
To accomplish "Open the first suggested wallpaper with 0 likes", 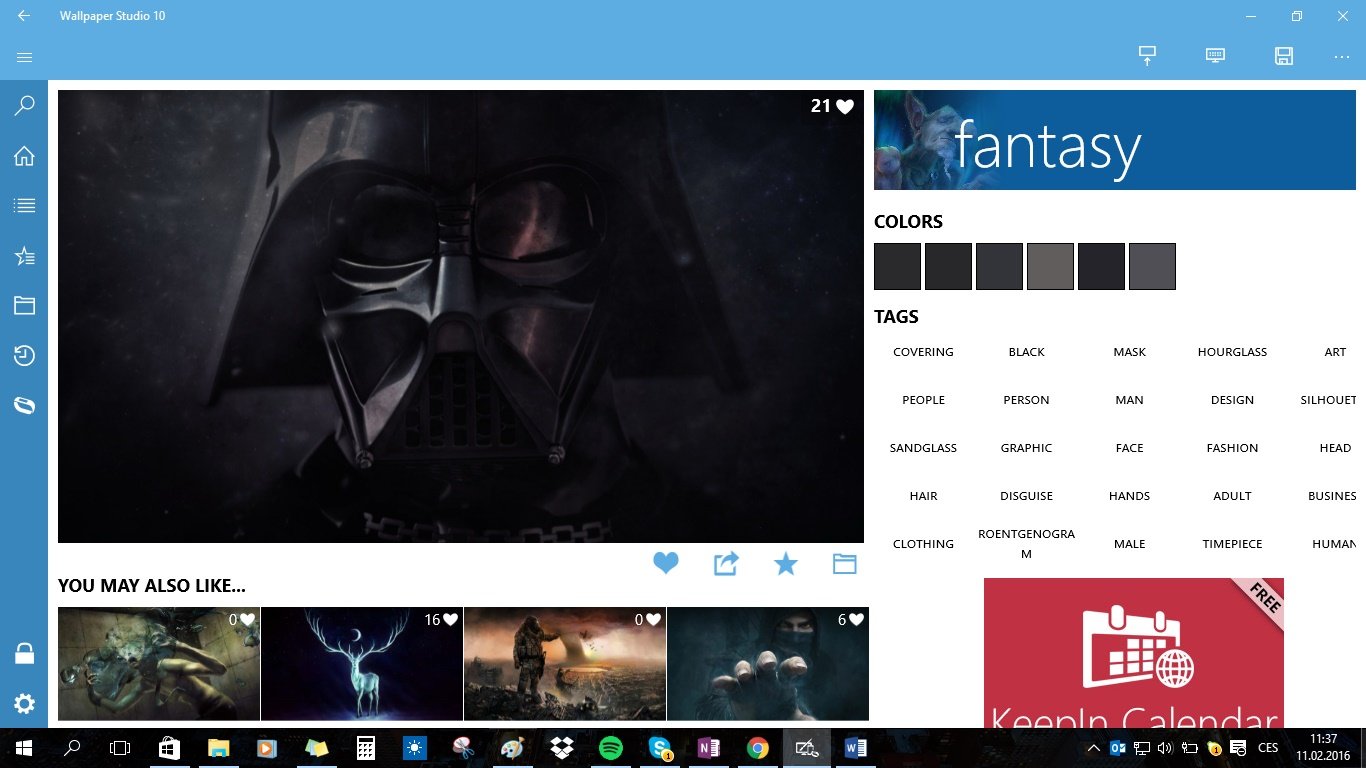I will point(159,664).
